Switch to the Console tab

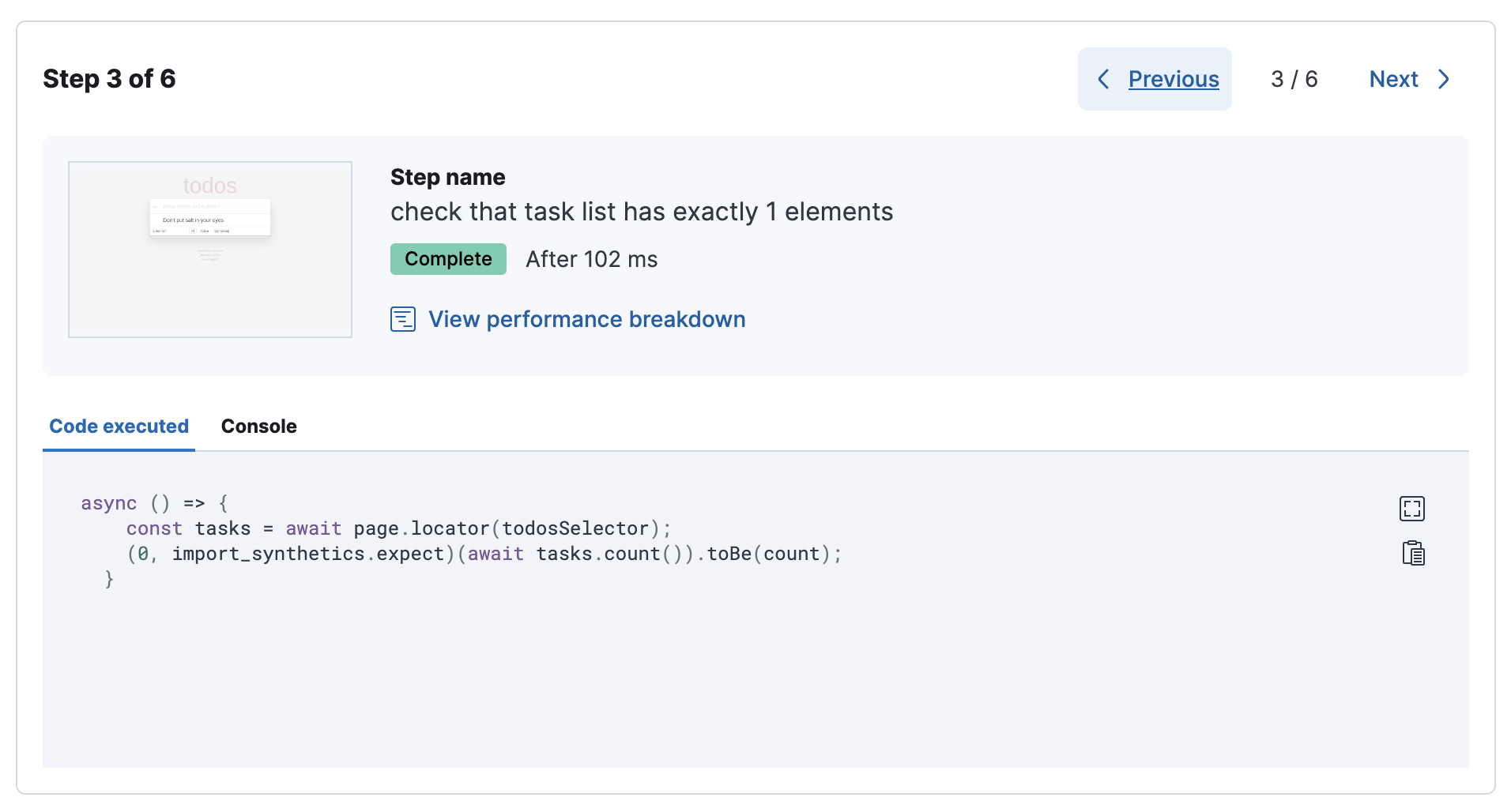pos(258,426)
